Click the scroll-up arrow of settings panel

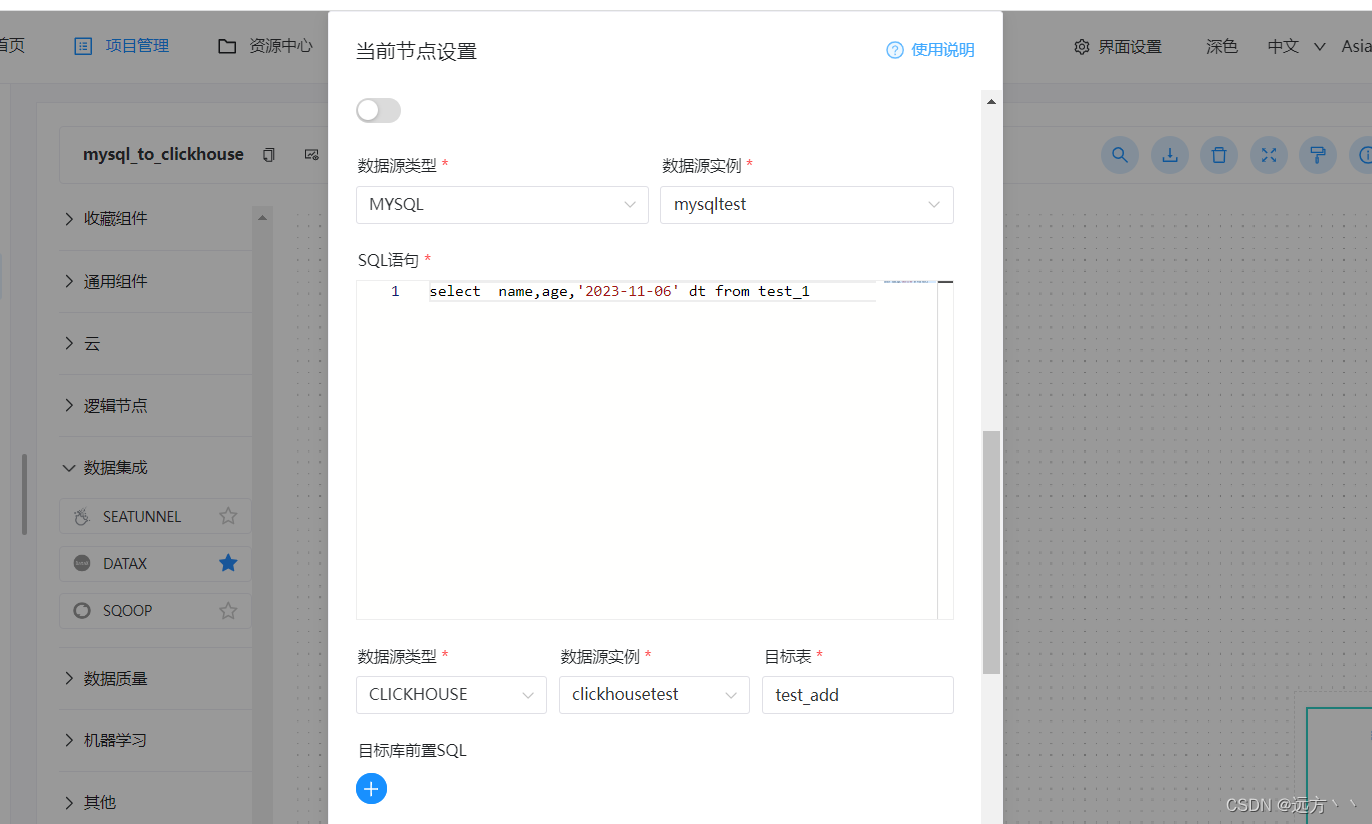click(991, 101)
